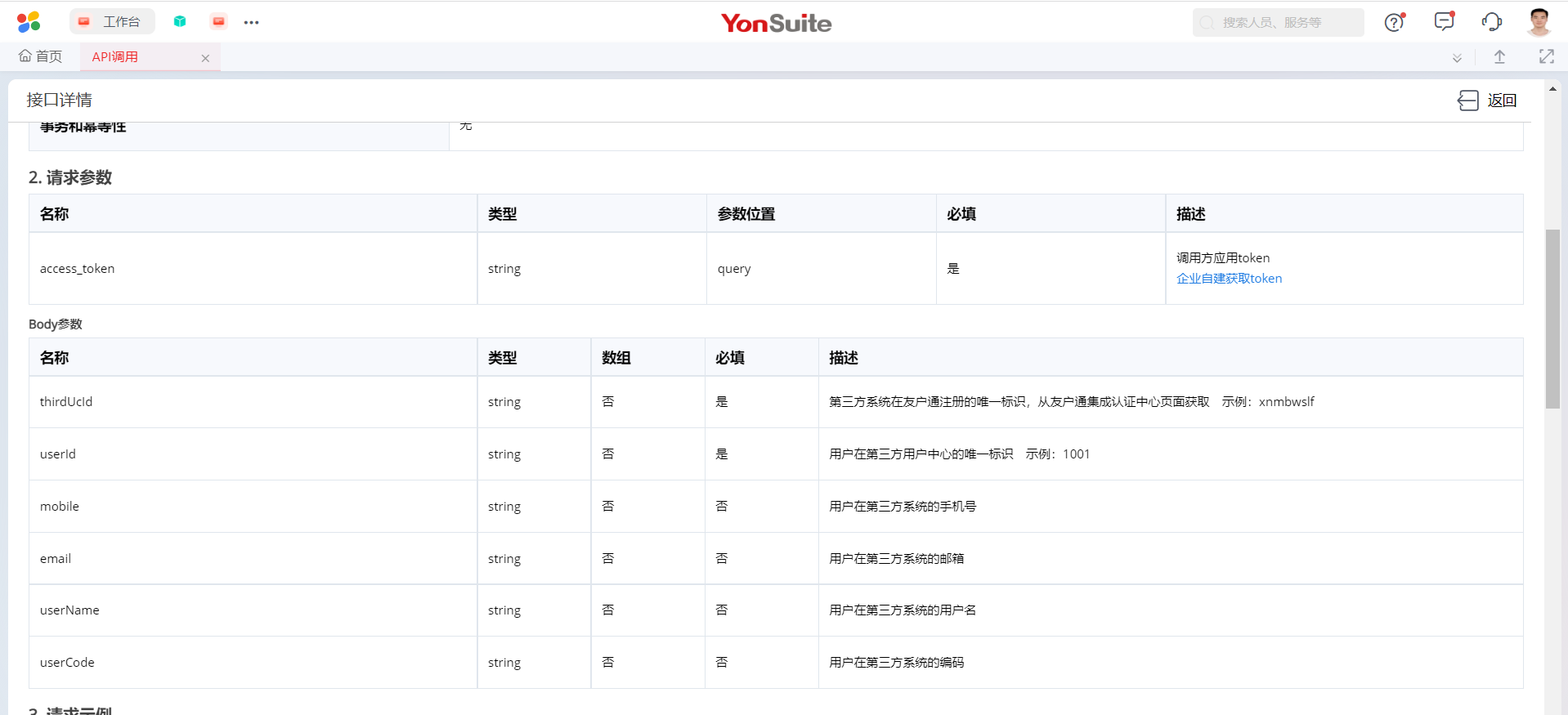
Task: Click the search people and services field
Action: pyautogui.click(x=1278, y=23)
